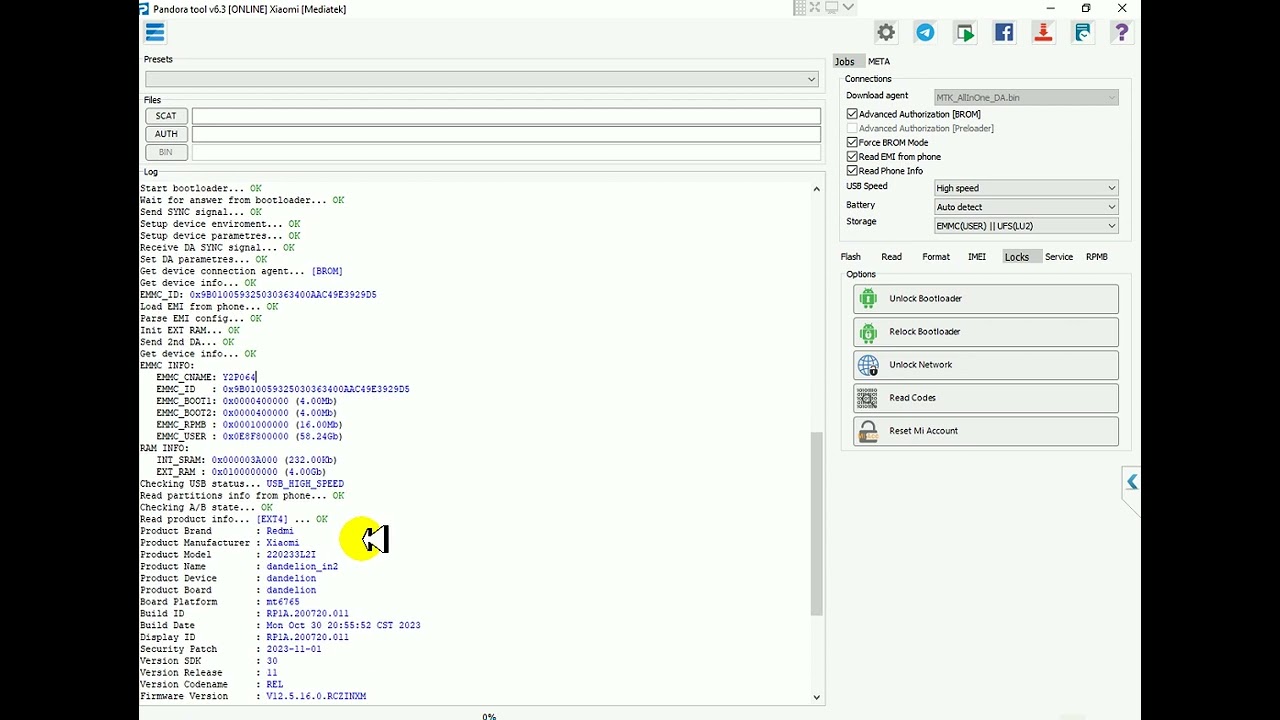Click the Reset Mi Account button label

coord(923,430)
